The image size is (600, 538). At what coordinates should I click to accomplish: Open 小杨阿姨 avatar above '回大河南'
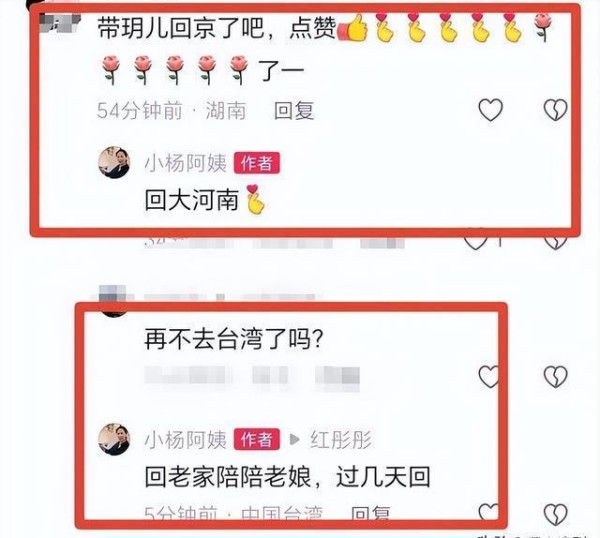coord(114,162)
